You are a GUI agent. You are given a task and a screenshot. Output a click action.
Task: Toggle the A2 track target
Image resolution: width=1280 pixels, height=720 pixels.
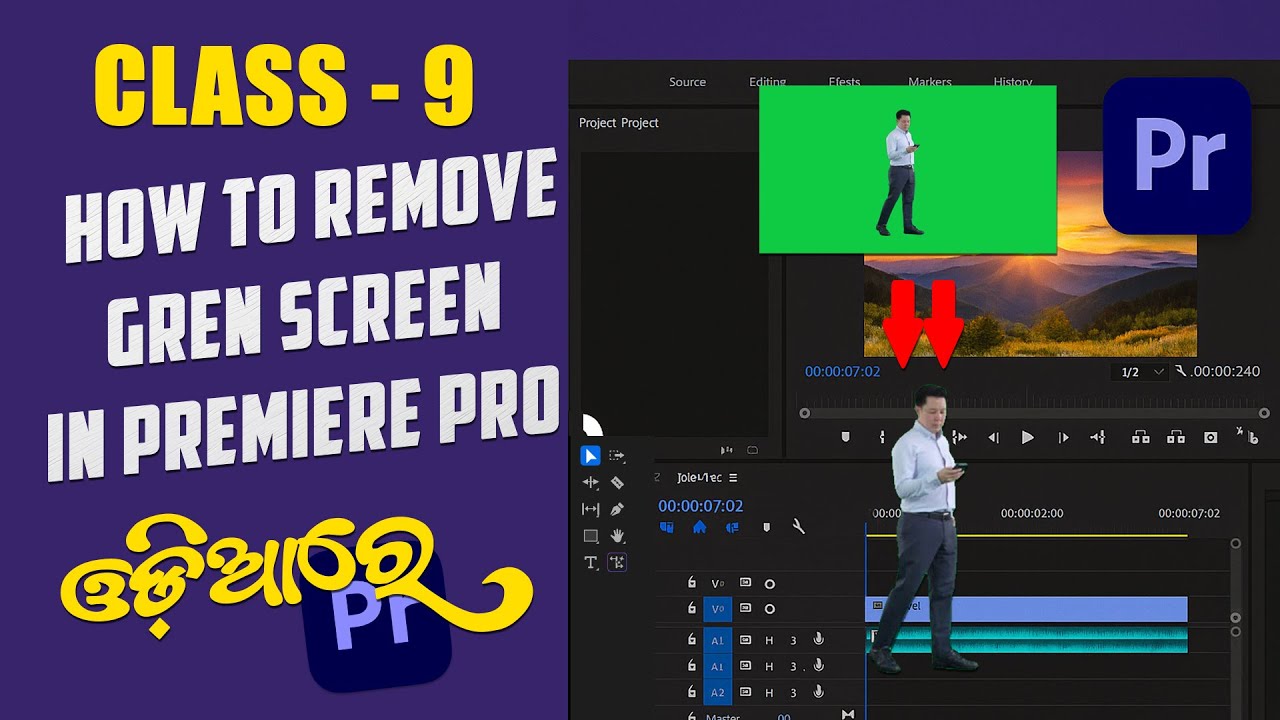(x=718, y=692)
